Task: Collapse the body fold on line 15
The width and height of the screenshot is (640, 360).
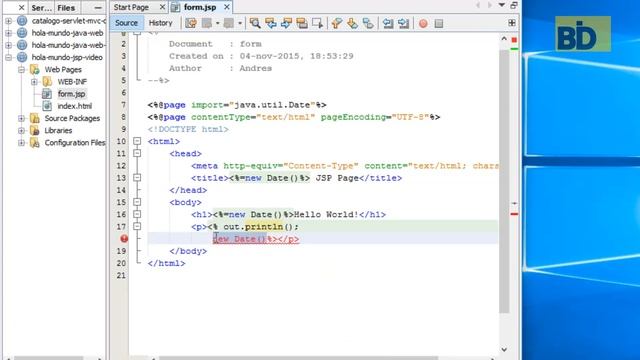Action: tap(137, 202)
